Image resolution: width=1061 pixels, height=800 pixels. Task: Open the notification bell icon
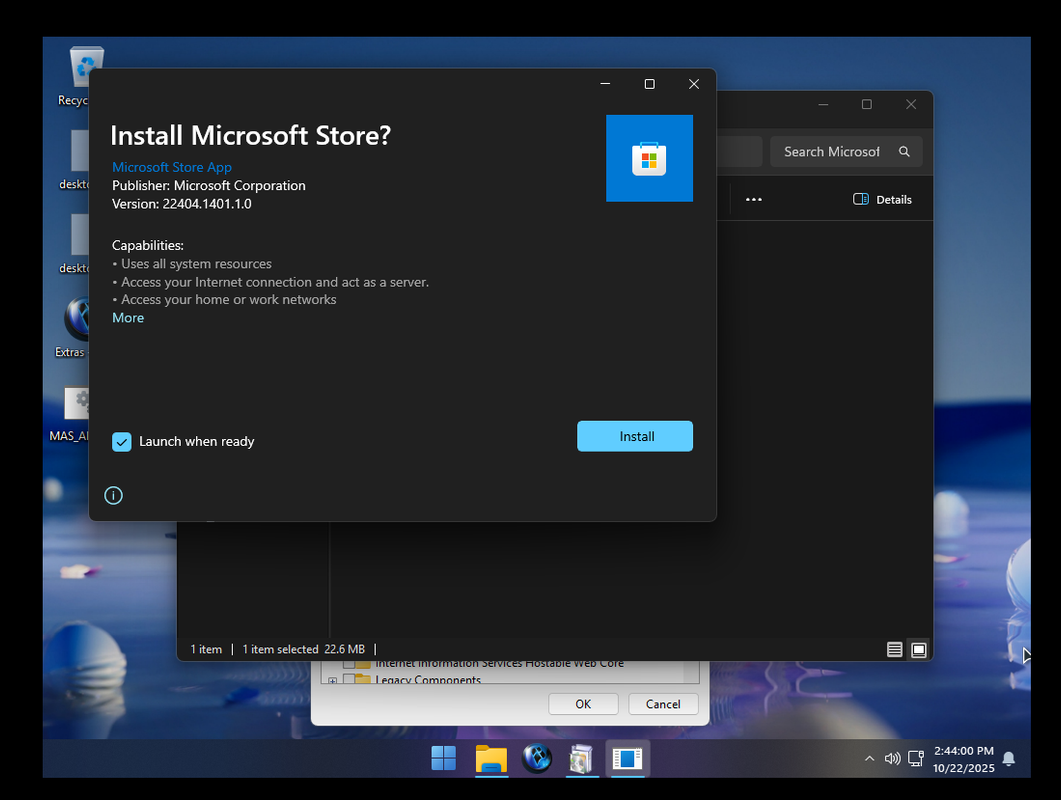pyautogui.click(x=1009, y=759)
